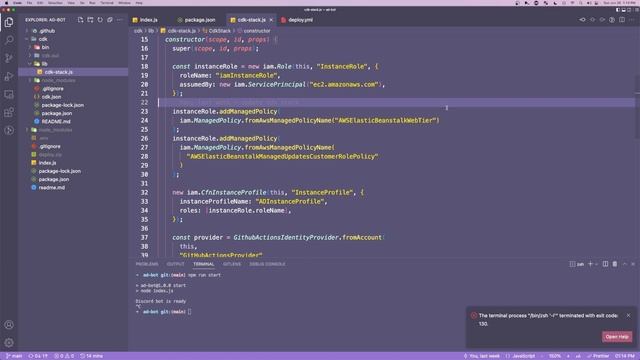This screenshot has width=640, height=360.
Task: Click the Collapse Folders icon in Explorer
Action: pos(110,20)
